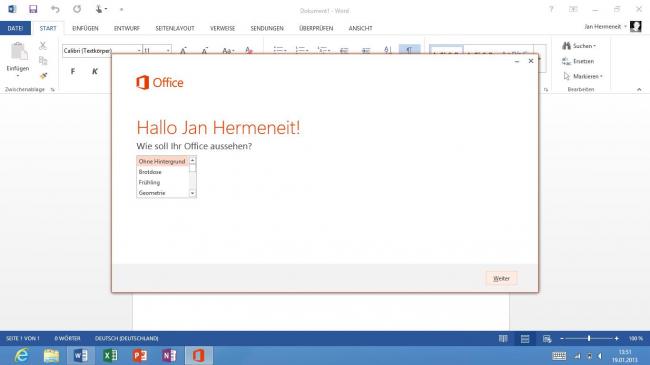
Task: Expand the Einfügen paste options arrow
Action: (18, 76)
